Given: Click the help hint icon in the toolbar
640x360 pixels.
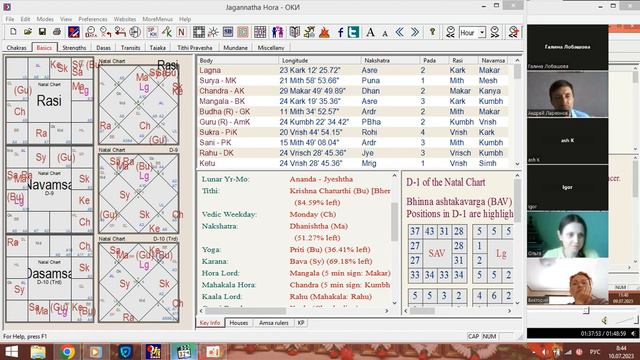Looking at the screenshot, I should (432, 32).
